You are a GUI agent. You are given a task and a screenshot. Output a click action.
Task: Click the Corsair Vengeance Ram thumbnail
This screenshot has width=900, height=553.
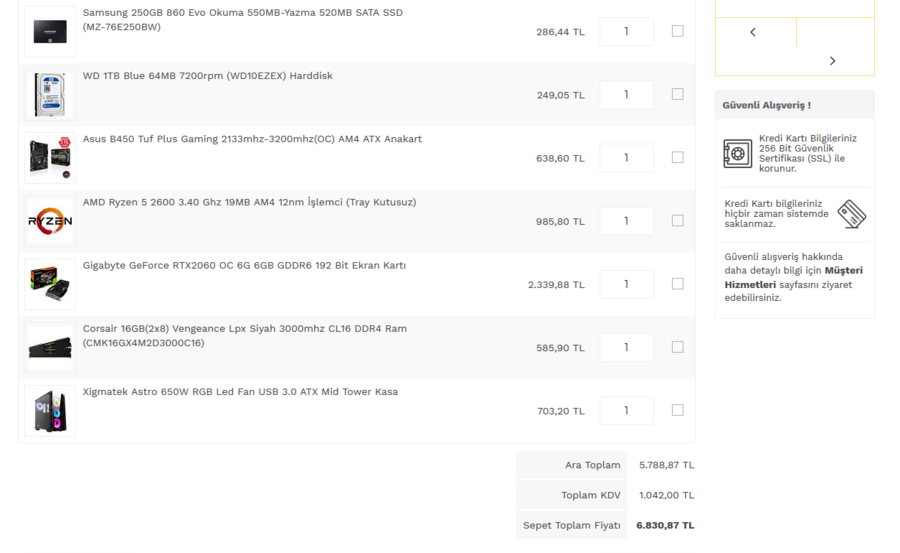click(x=50, y=347)
